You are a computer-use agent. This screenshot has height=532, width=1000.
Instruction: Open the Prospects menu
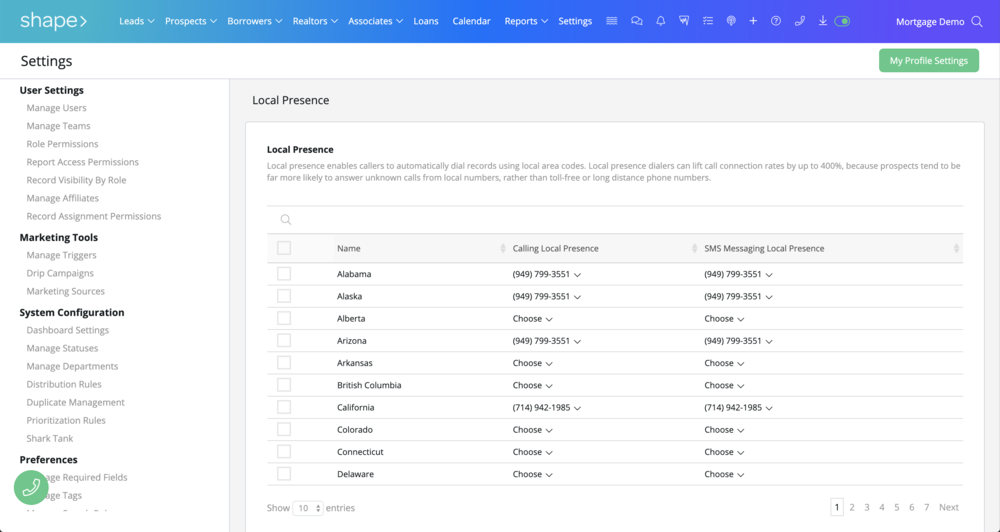click(191, 21)
